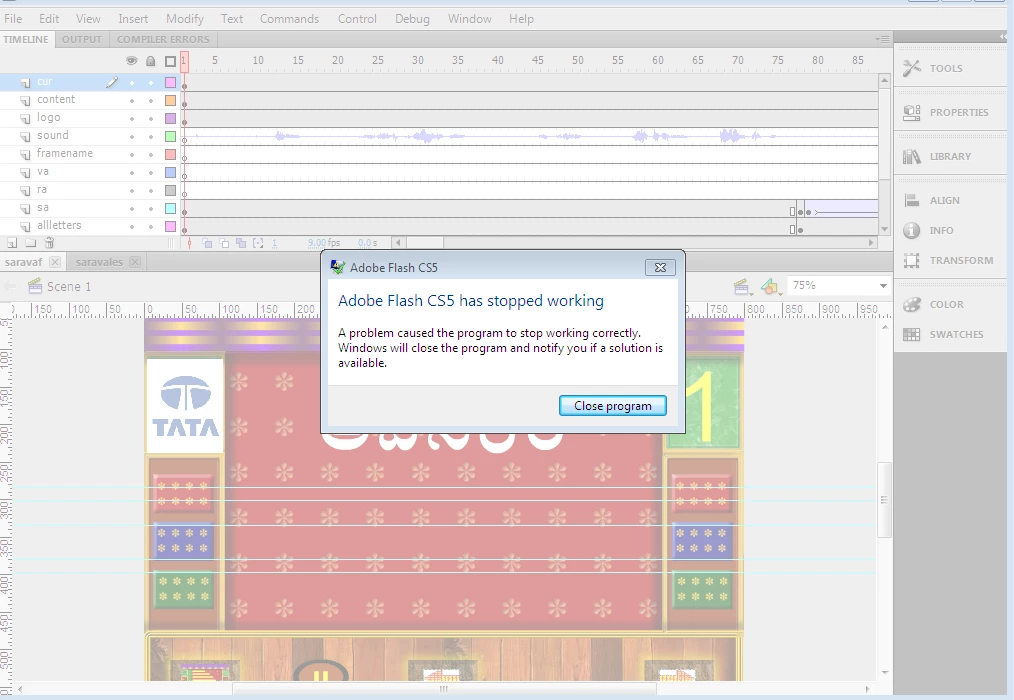Image resolution: width=1014 pixels, height=700 pixels.
Task: Click the New Folder icon in timeline
Action: [x=30, y=243]
